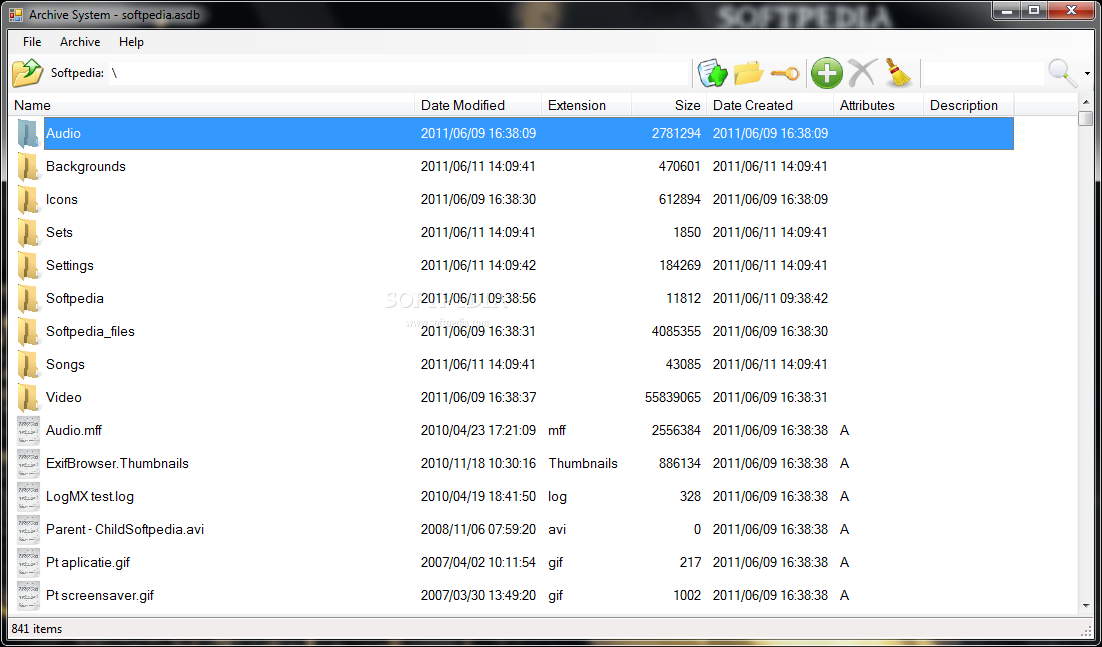Screen dimensions: 1102x647
Task: Sort by Extension column header
Action: [x=587, y=105]
